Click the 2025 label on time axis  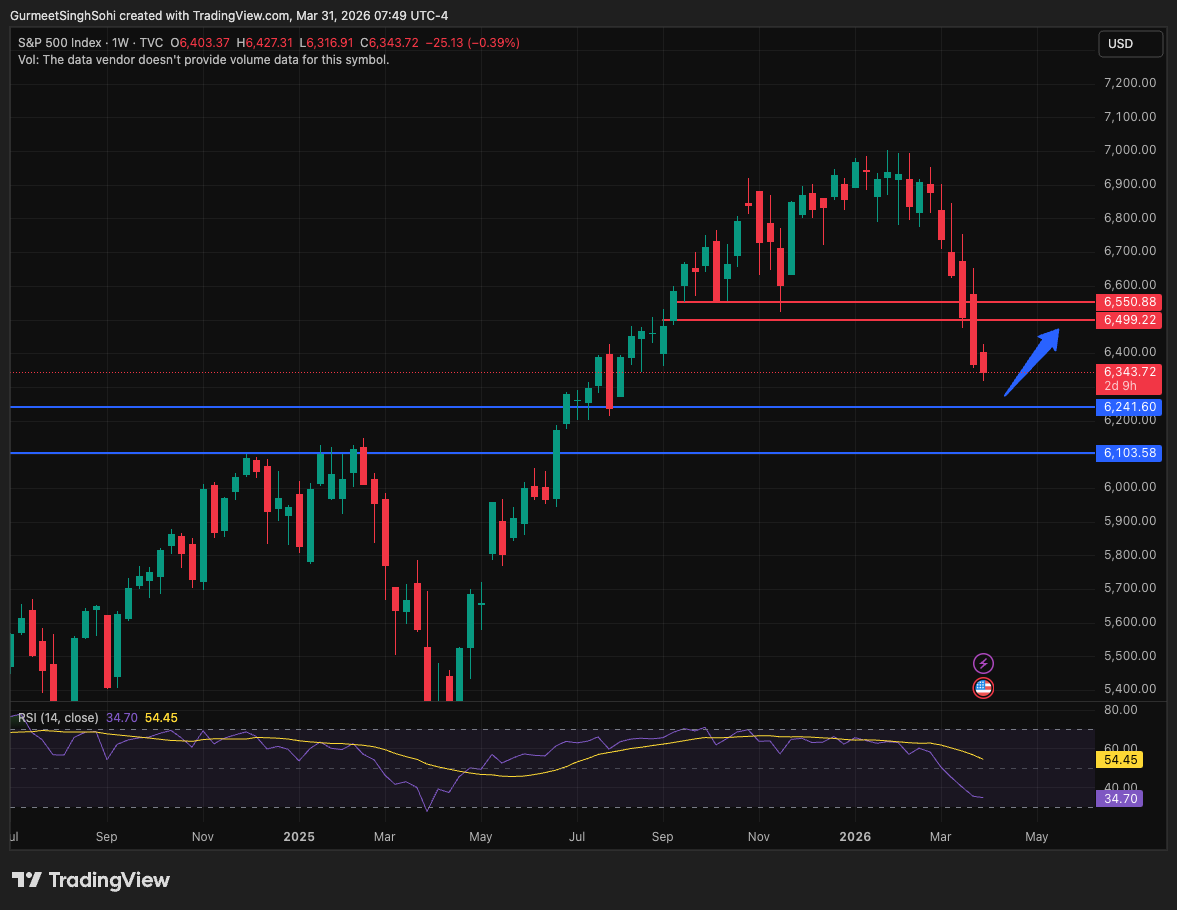[299, 836]
